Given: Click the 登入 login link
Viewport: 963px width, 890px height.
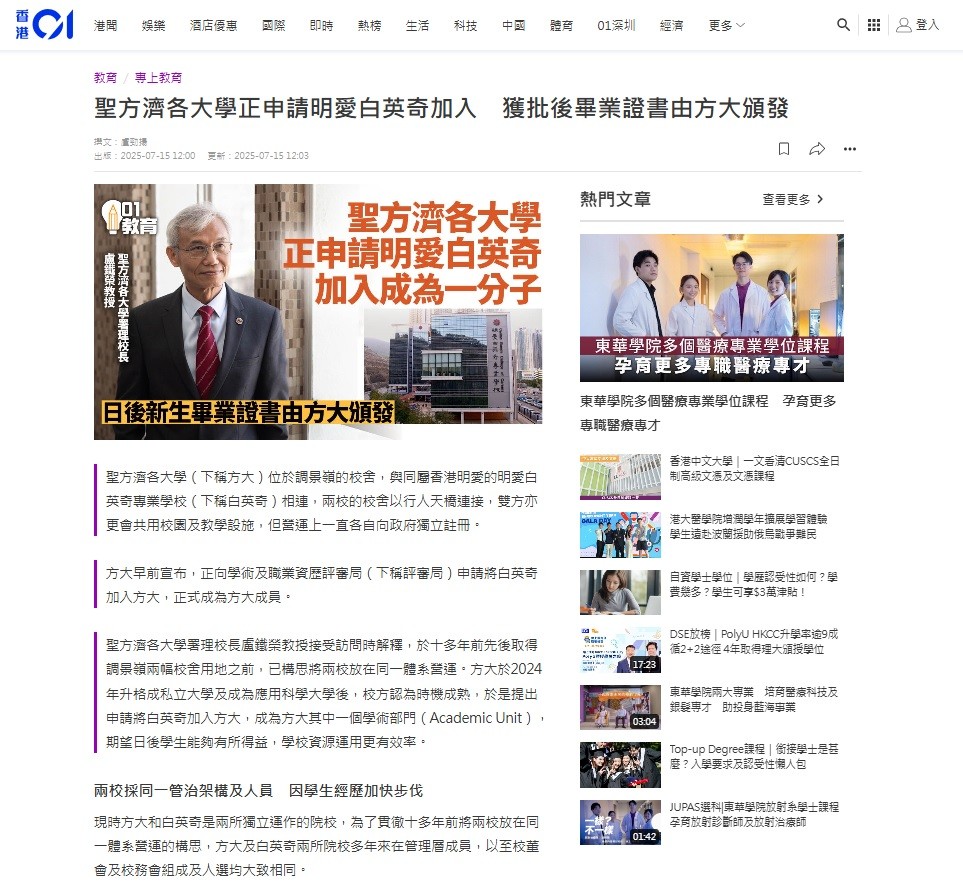Looking at the screenshot, I should (927, 25).
